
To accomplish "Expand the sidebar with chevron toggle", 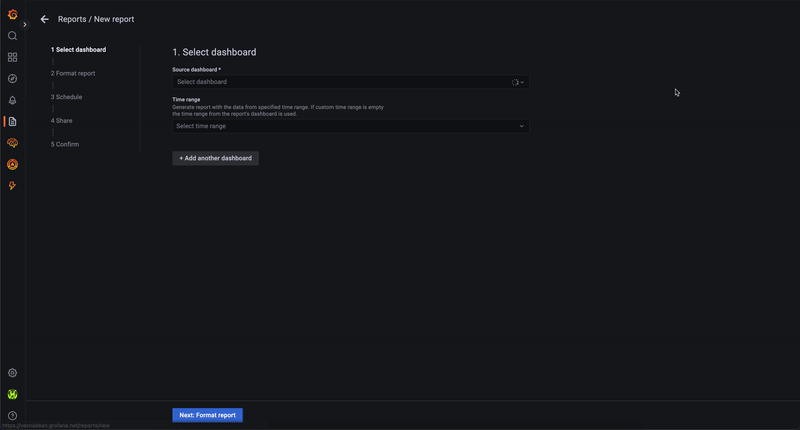I will point(25,24).
